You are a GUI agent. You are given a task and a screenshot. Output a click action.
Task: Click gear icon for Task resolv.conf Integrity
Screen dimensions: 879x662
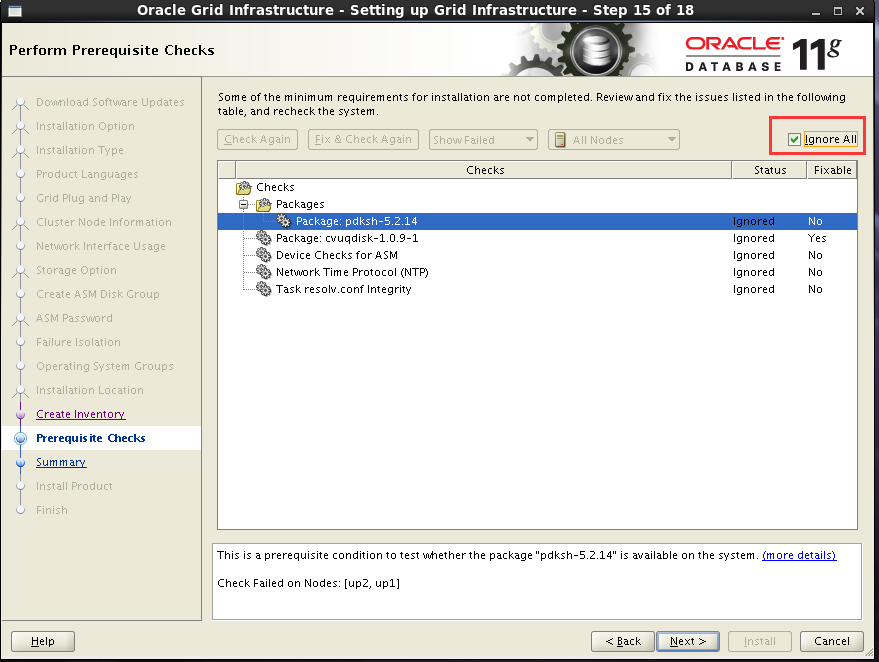(263, 289)
